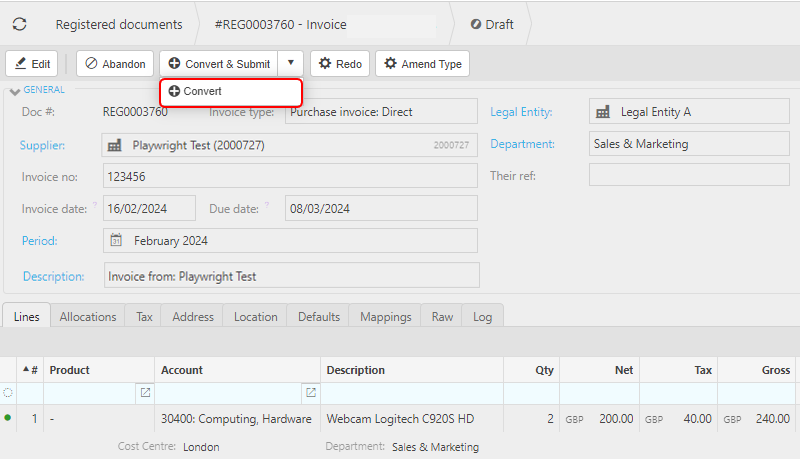Click the green status dot on line 1
801x459 pixels.
[x=8, y=418]
